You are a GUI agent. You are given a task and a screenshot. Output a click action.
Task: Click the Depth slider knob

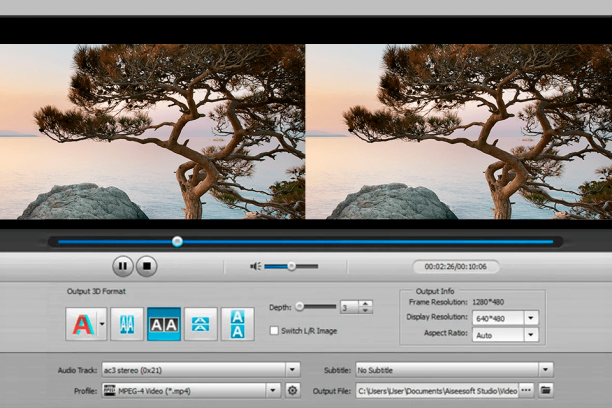[299, 306]
